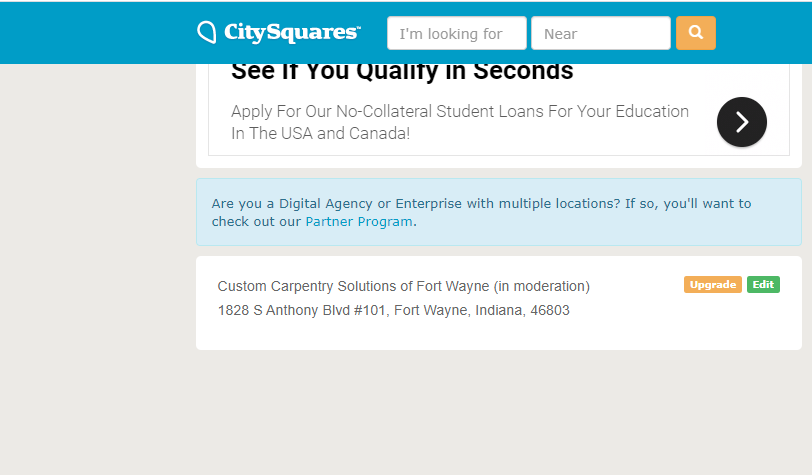Image resolution: width=812 pixels, height=475 pixels.
Task: Click the orange magnifier search button
Action: coord(695,33)
